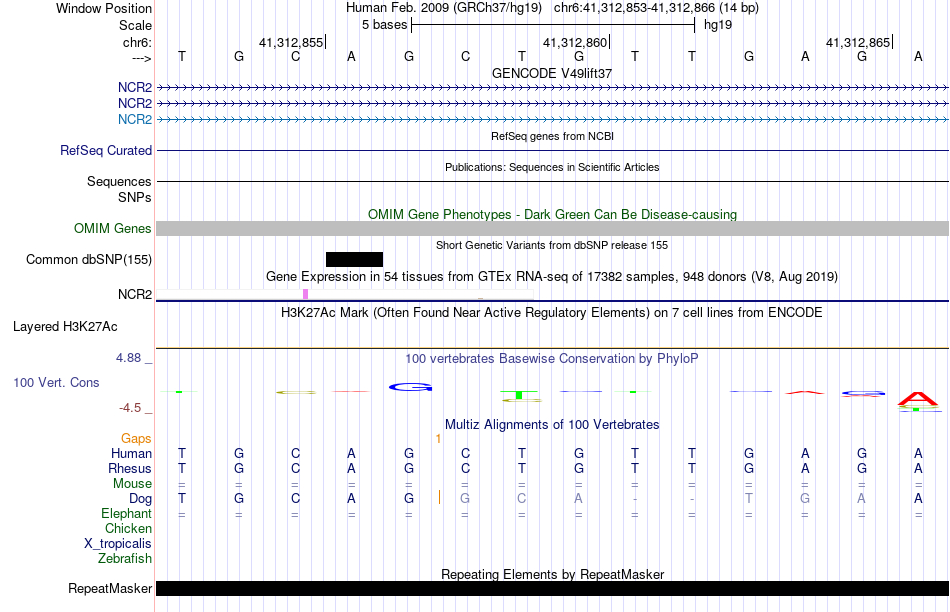
Task: Open the GTEx Gene Expression track title
Action: 552,277
